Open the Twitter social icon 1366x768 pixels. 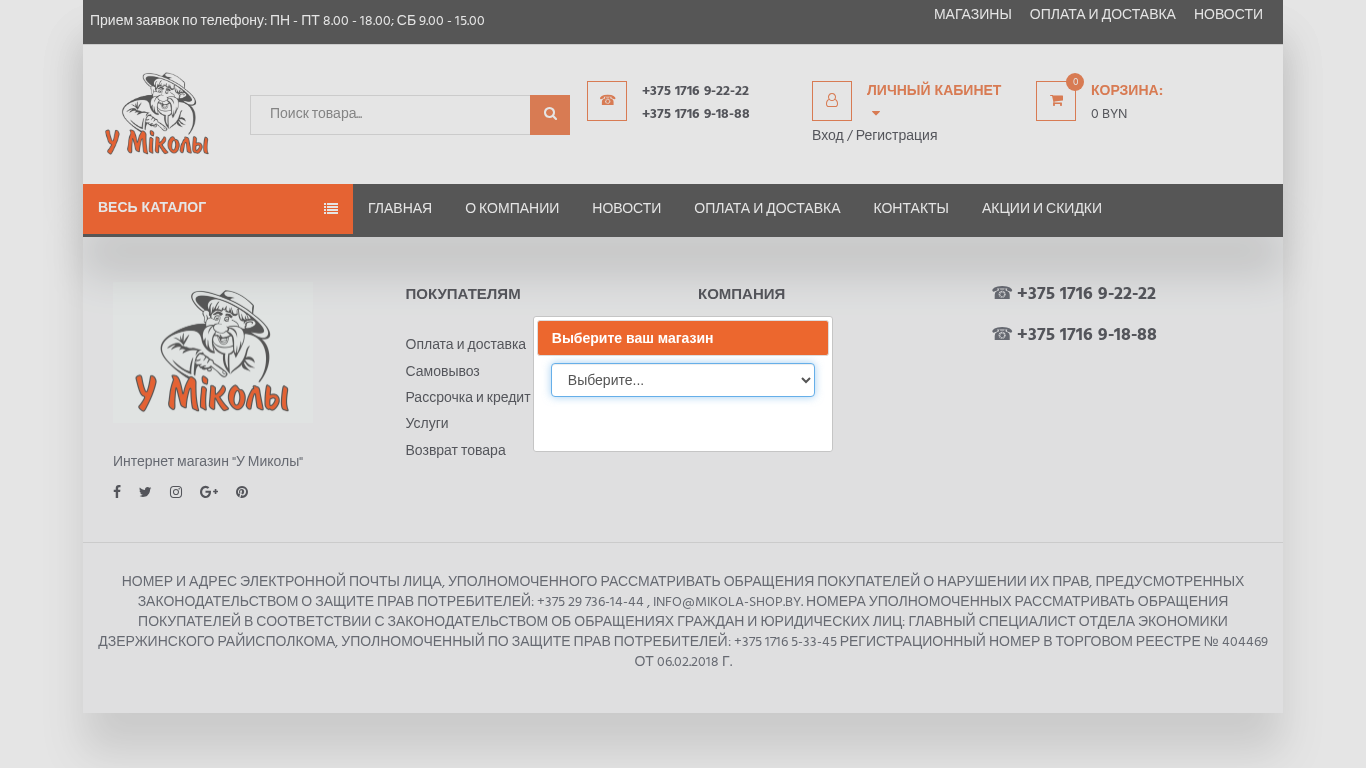point(145,492)
